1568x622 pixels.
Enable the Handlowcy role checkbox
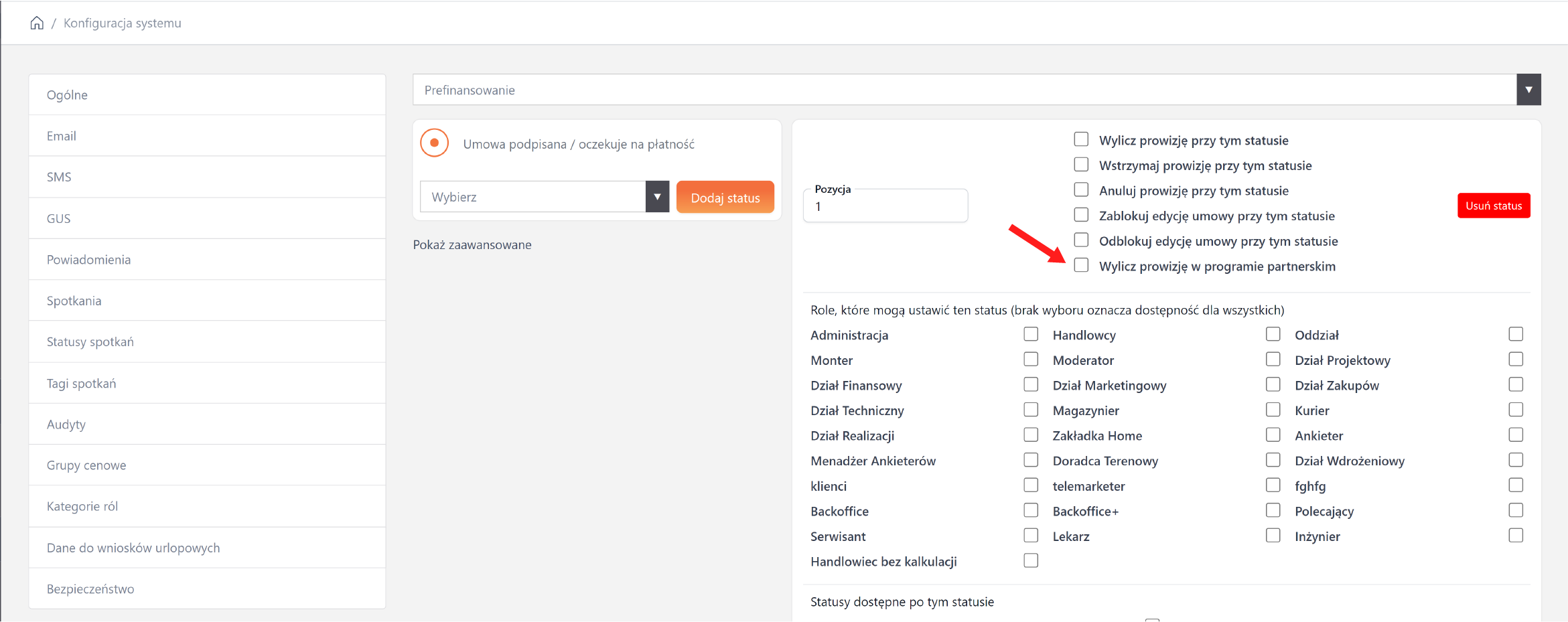tap(1273, 334)
